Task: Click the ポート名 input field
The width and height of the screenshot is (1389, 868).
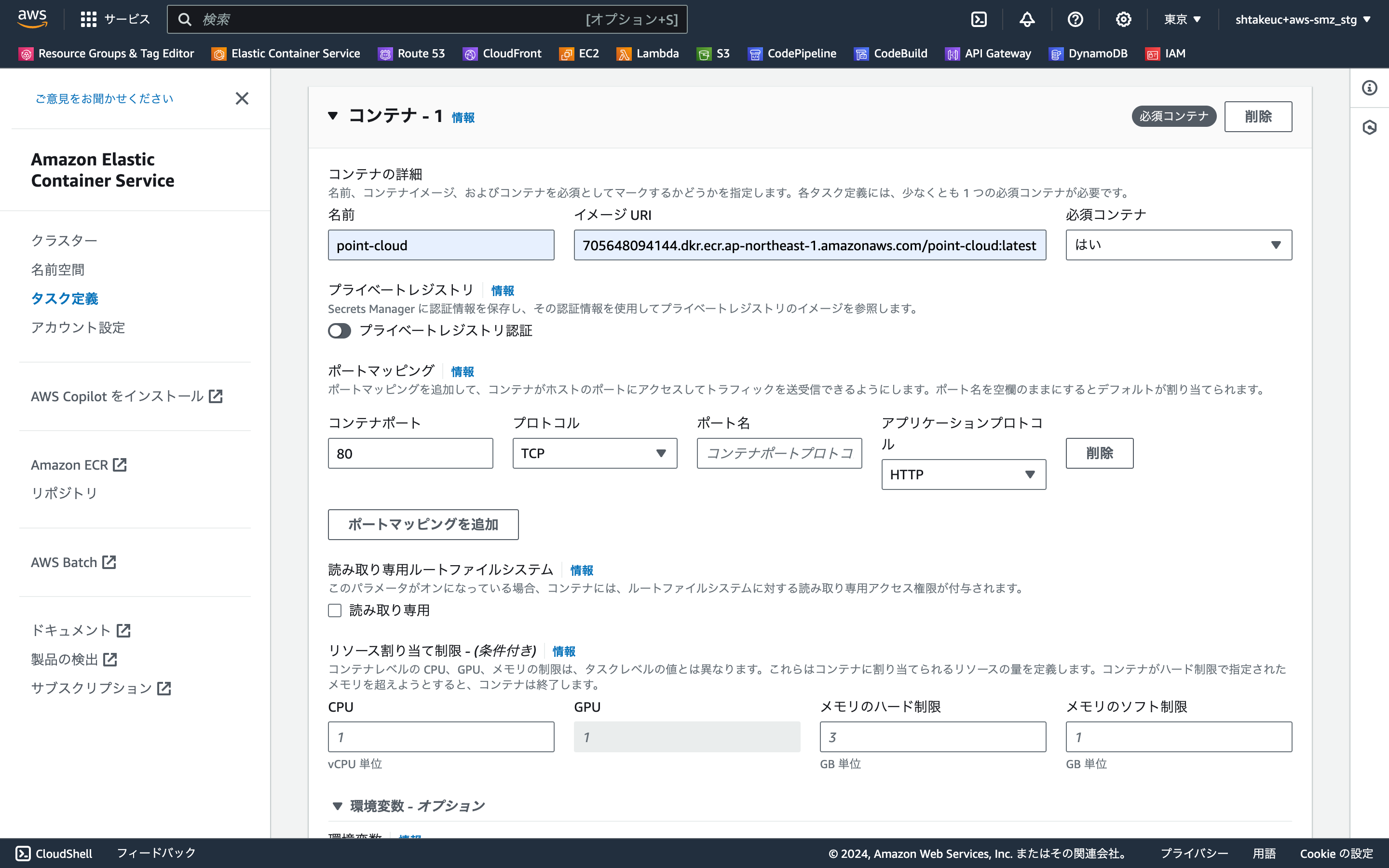Action: 779,453
